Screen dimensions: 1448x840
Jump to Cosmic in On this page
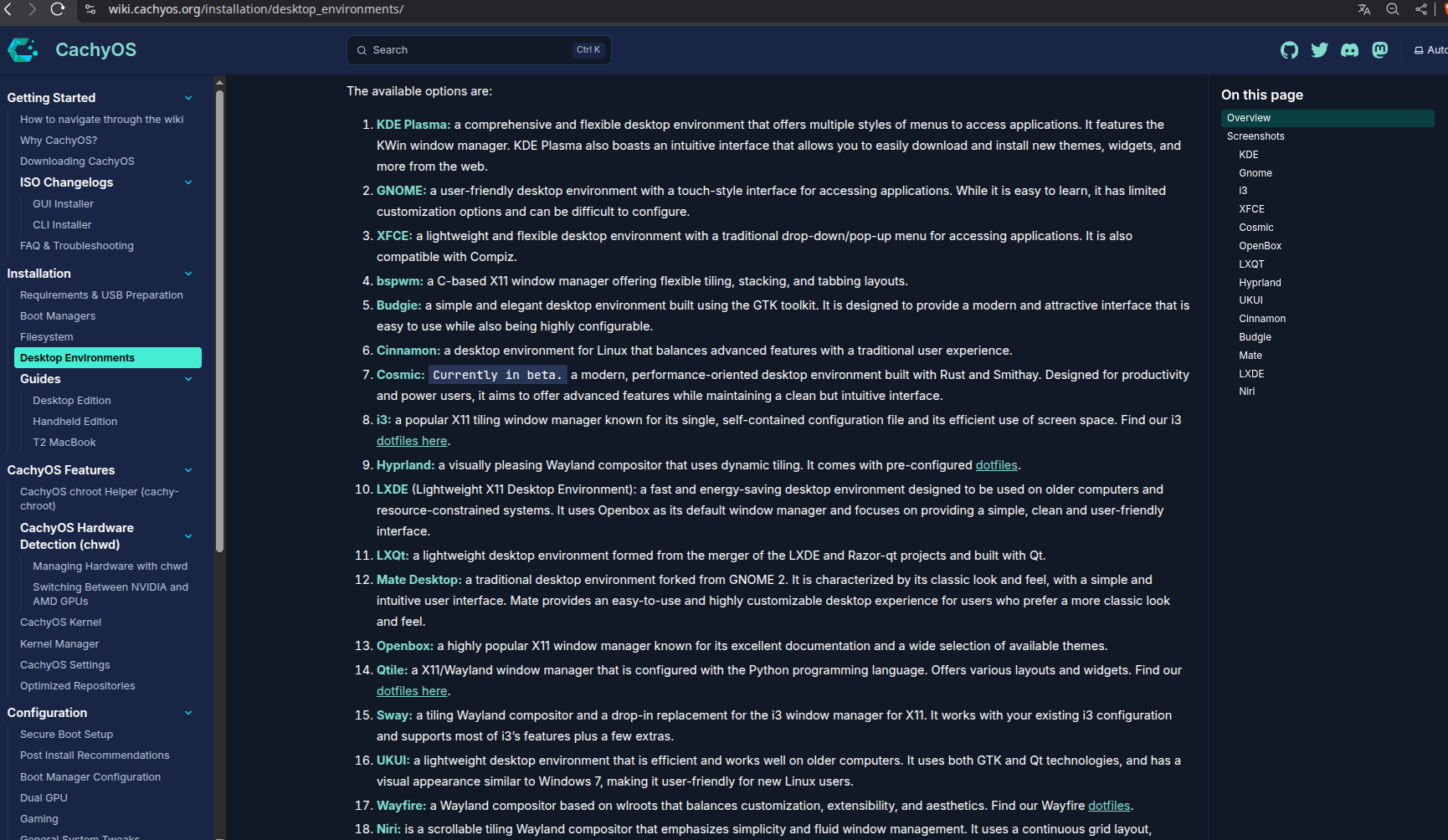click(1256, 228)
